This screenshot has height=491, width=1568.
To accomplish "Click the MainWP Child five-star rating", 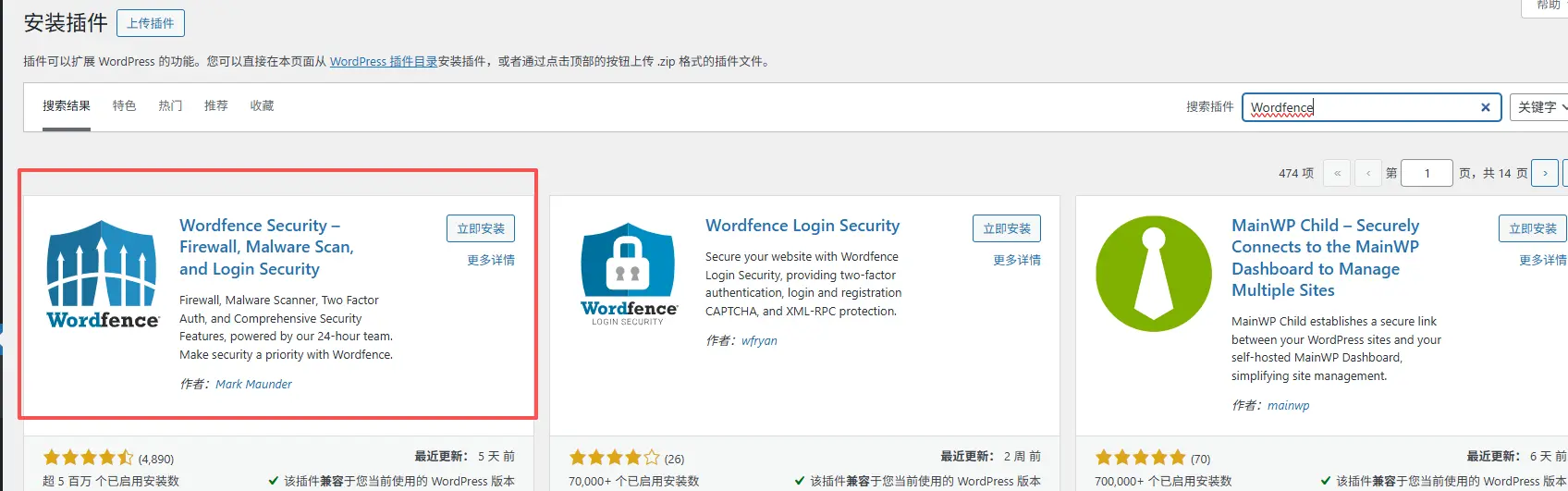I will 1141,458.
